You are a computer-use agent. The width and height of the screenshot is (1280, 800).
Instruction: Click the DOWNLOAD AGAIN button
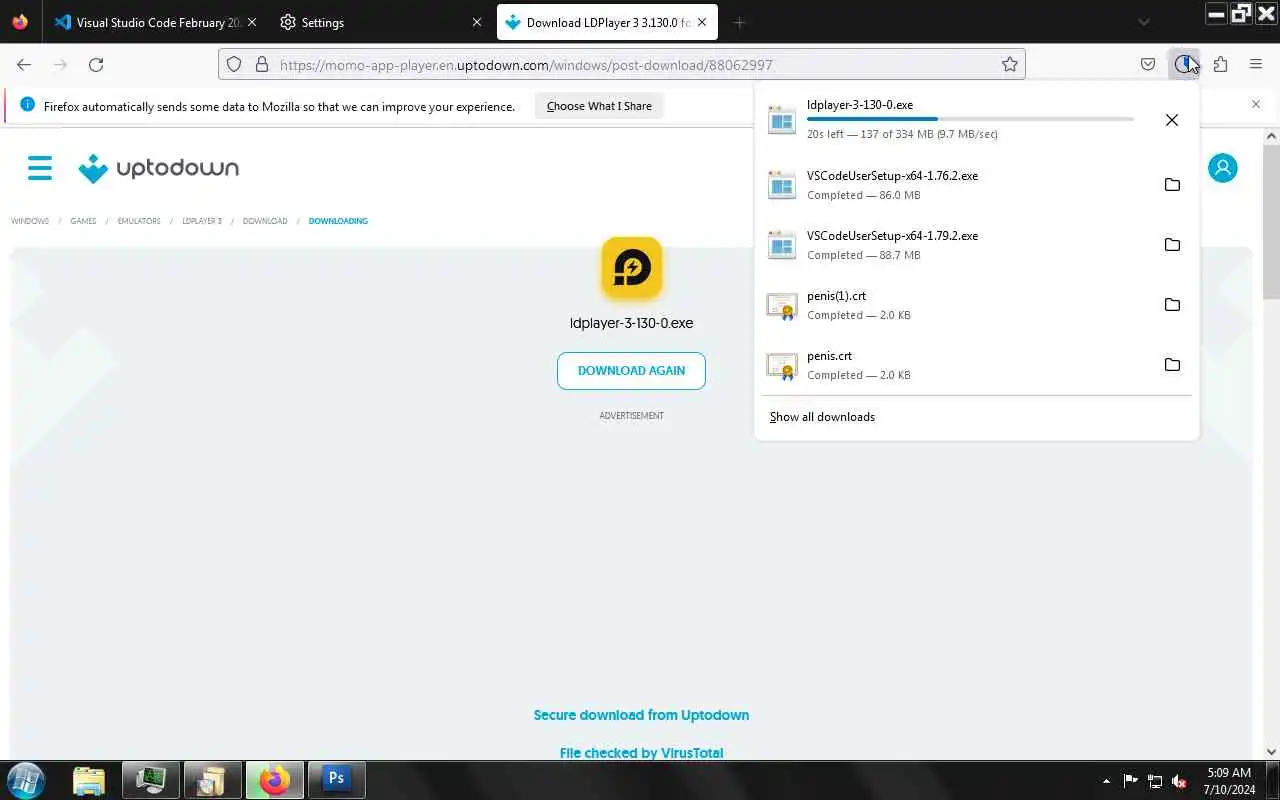click(631, 370)
